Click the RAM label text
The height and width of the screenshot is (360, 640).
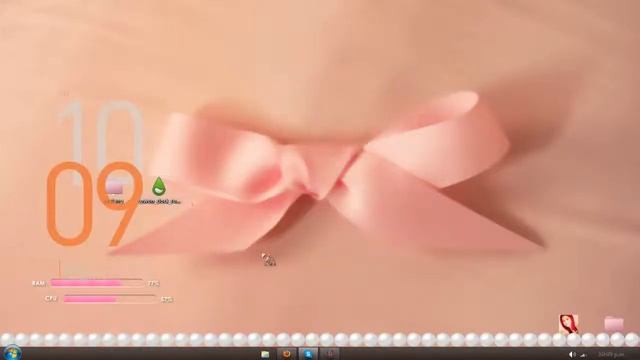click(38, 283)
